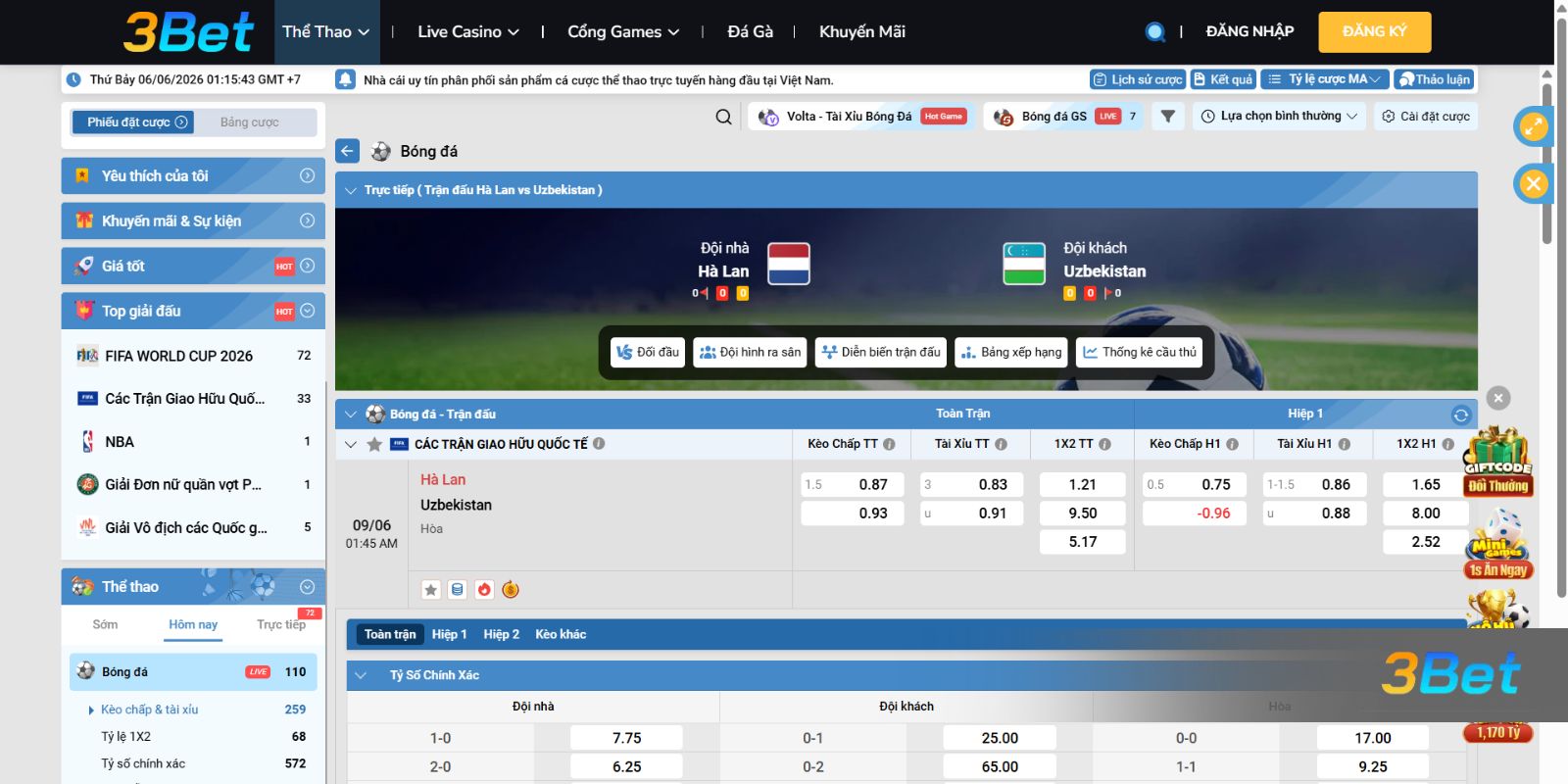The image size is (1568, 784).
Task: Click the 3Bet logo
Action: [x=189, y=32]
